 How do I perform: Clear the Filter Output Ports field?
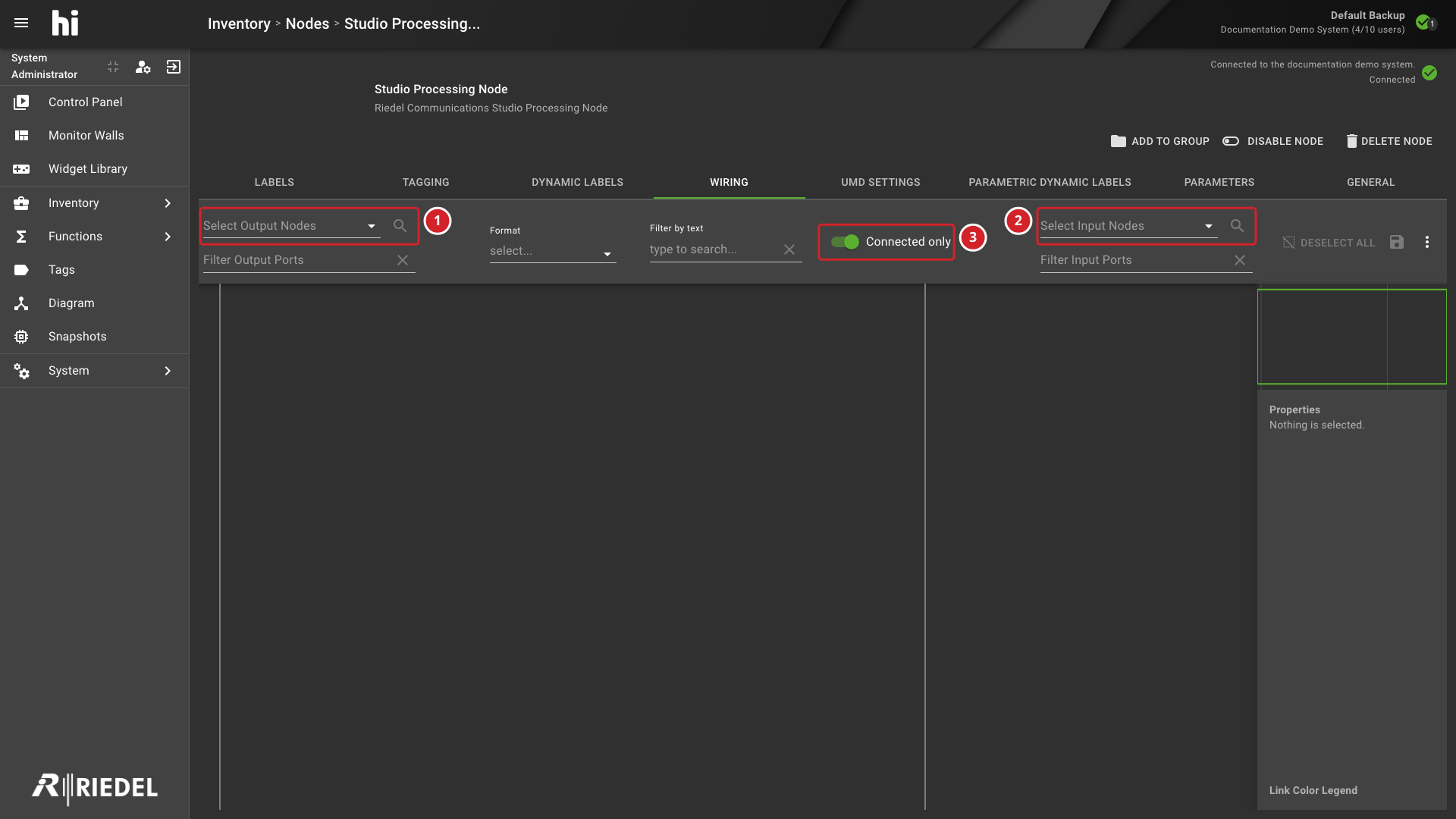(403, 260)
